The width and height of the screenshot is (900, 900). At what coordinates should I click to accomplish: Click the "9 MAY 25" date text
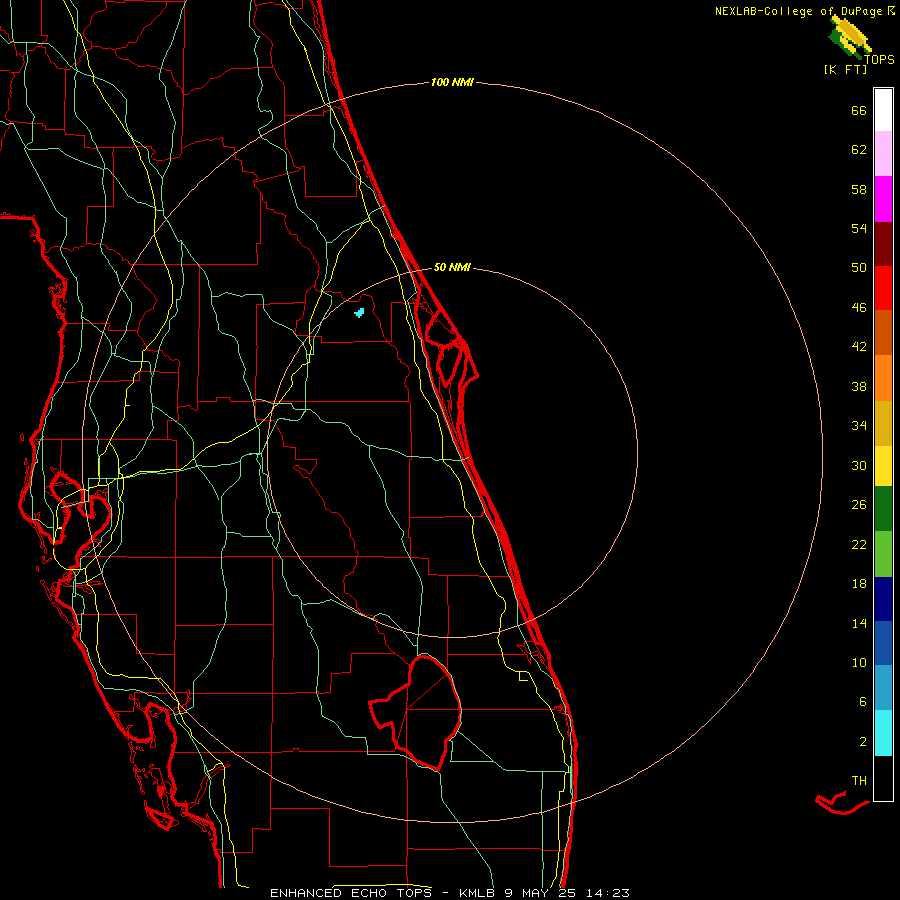click(x=541, y=893)
